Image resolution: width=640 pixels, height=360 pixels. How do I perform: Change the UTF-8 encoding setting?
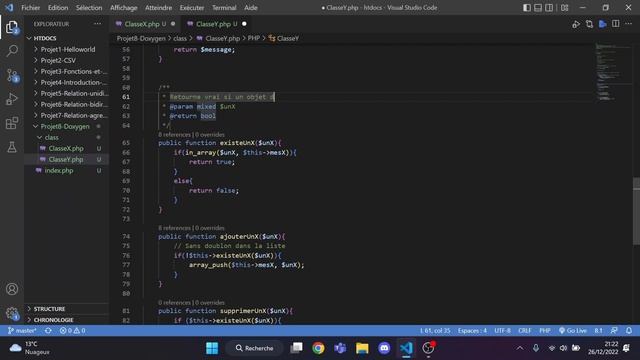click(x=502, y=331)
